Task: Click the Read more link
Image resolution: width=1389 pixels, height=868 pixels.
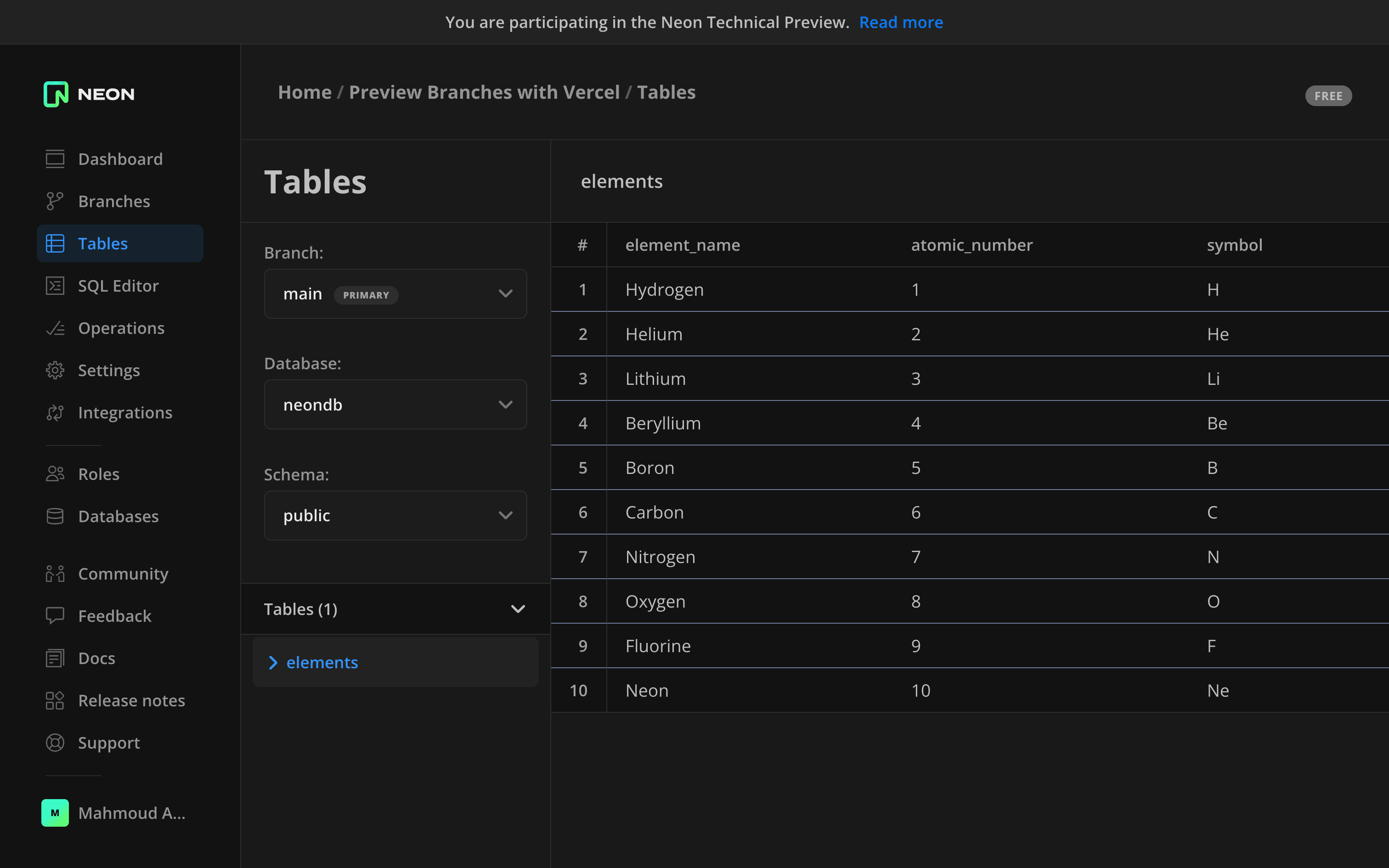Action: [901, 23]
